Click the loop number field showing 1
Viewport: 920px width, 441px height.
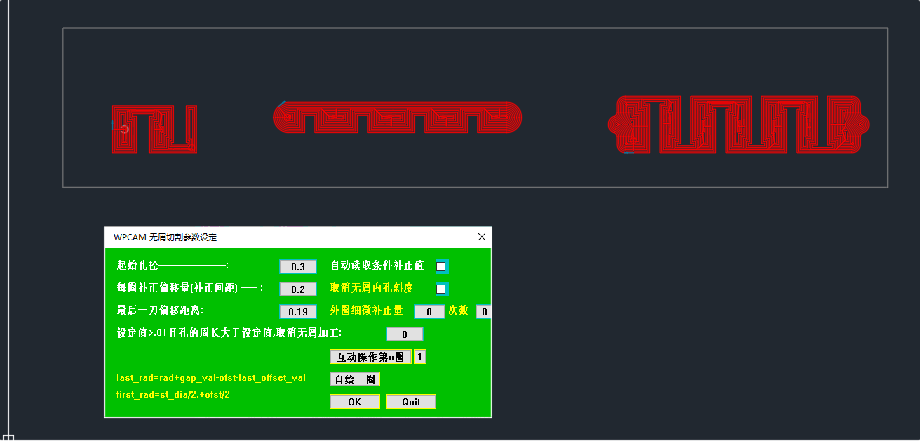pyautogui.click(x=420, y=357)
